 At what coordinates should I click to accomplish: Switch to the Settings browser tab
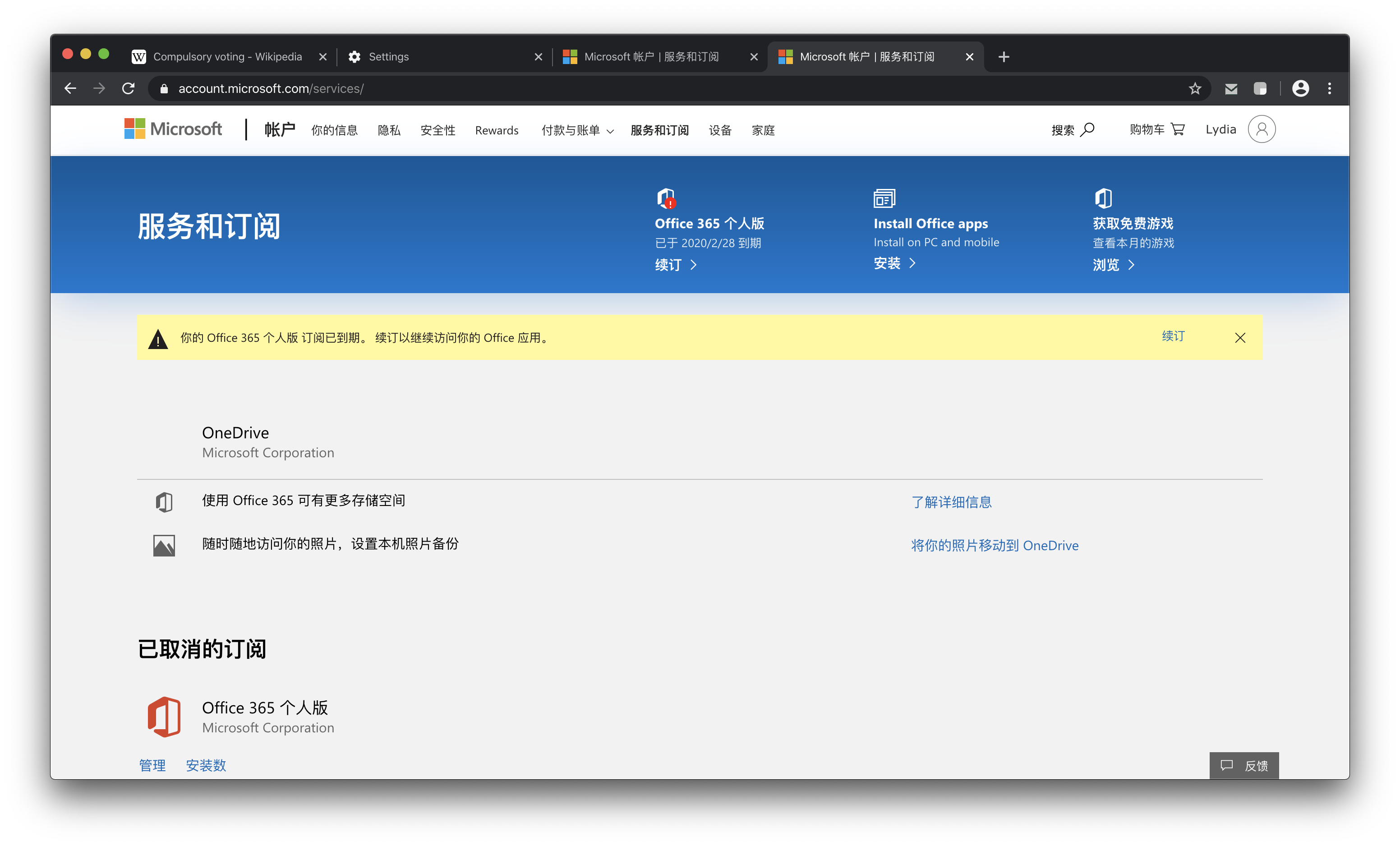pyautogui.click(x=389, y=56)
